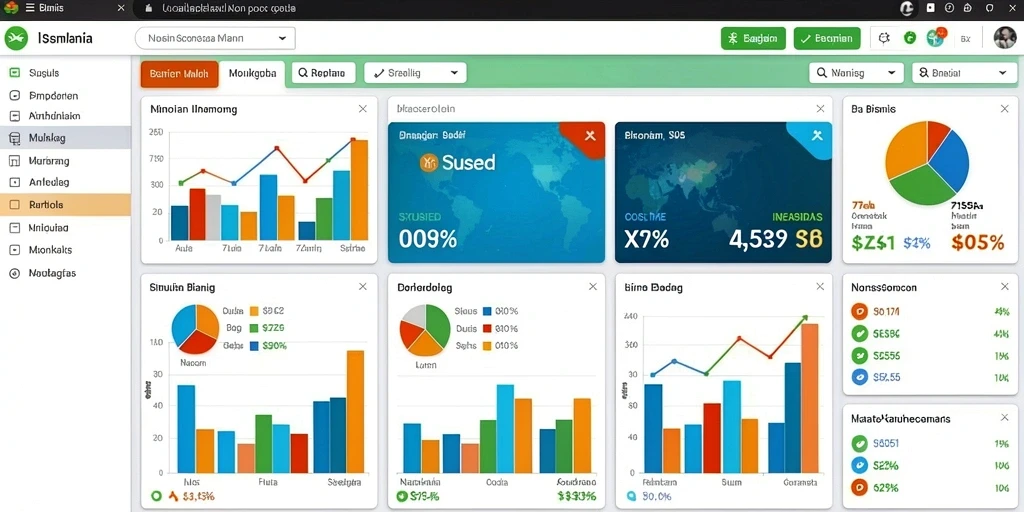1024x512 pixels.
Task: Click the green check icon beside $8051
Action: (x=860, y=443)
